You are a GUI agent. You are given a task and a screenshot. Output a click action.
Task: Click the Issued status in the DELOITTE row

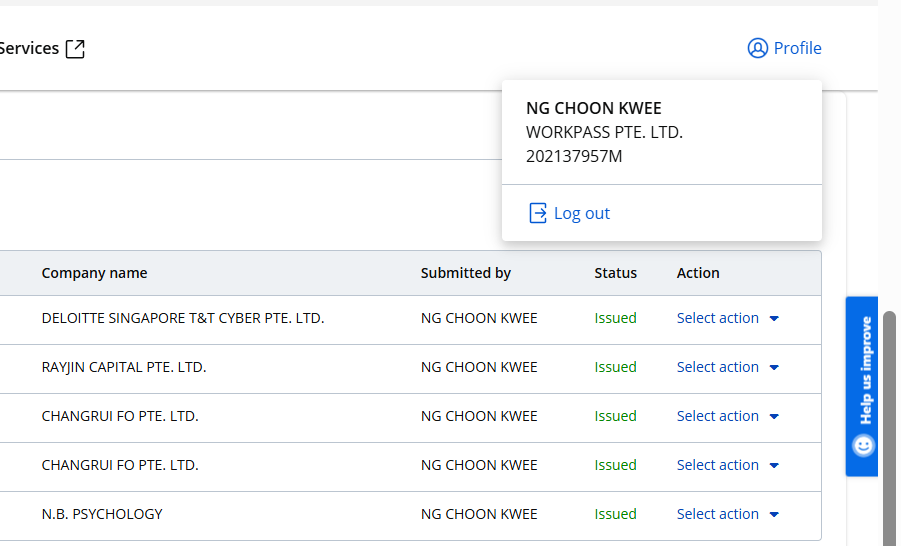[615, 318]
